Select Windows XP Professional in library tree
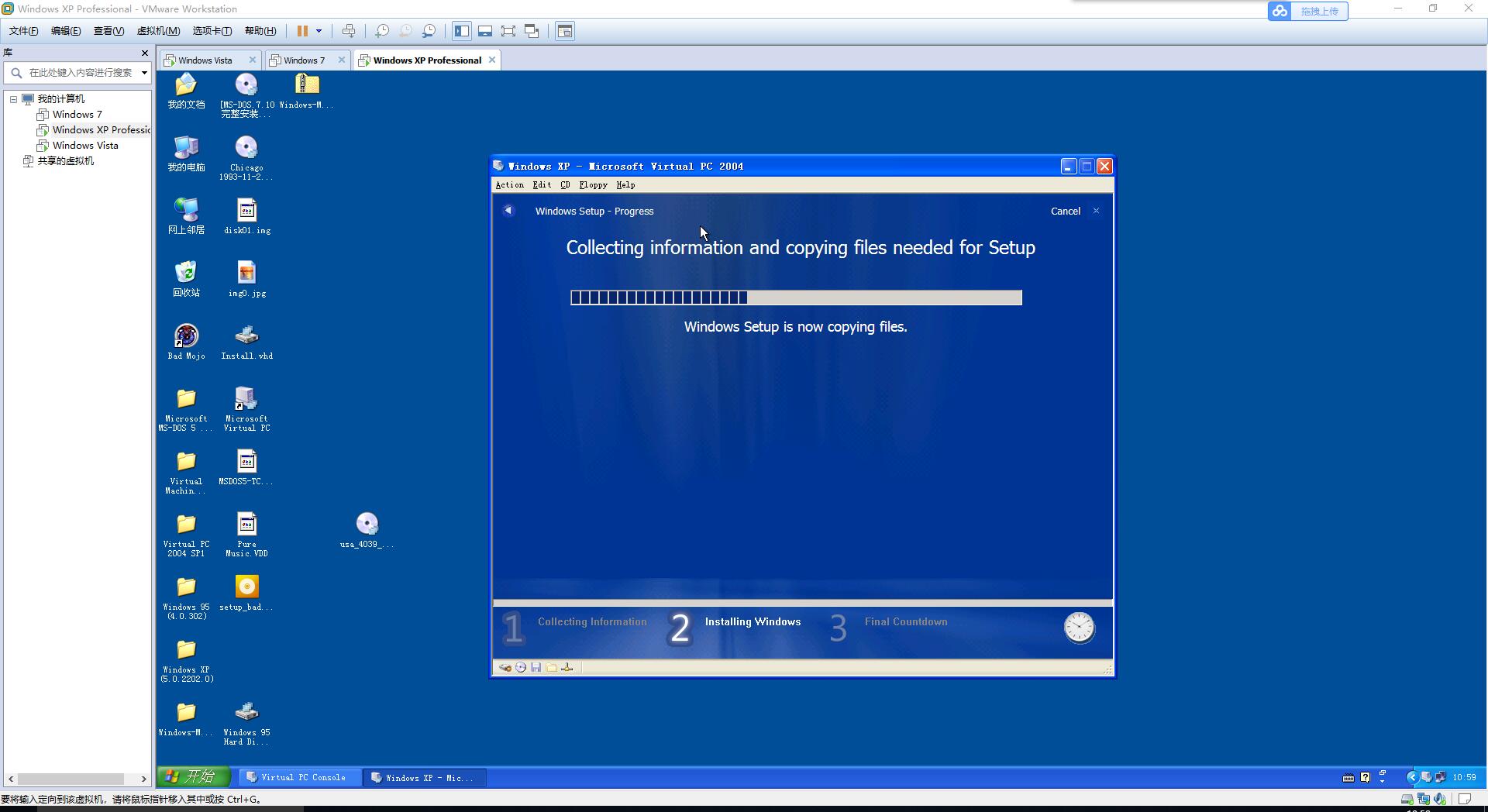1488x812 pixels. (x=94, y=130)
